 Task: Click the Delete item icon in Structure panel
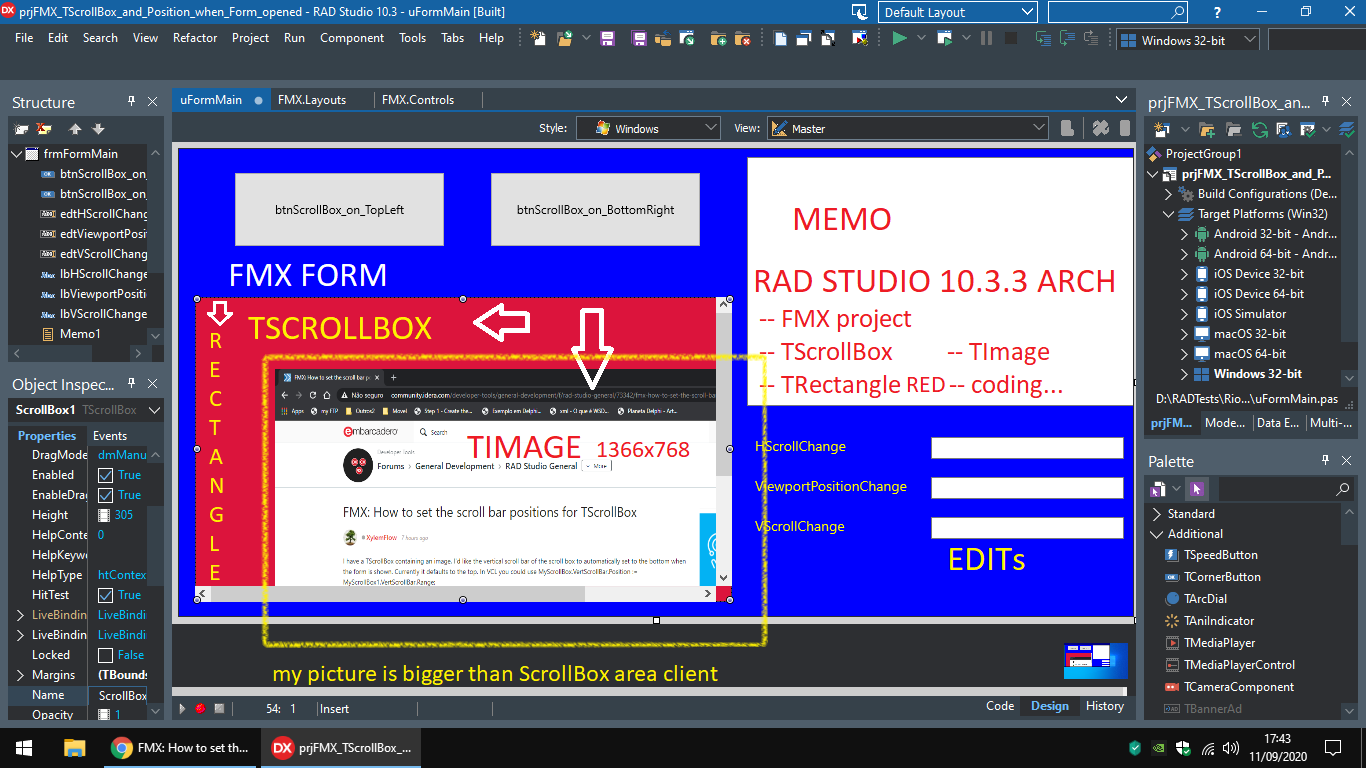point(44,129)
